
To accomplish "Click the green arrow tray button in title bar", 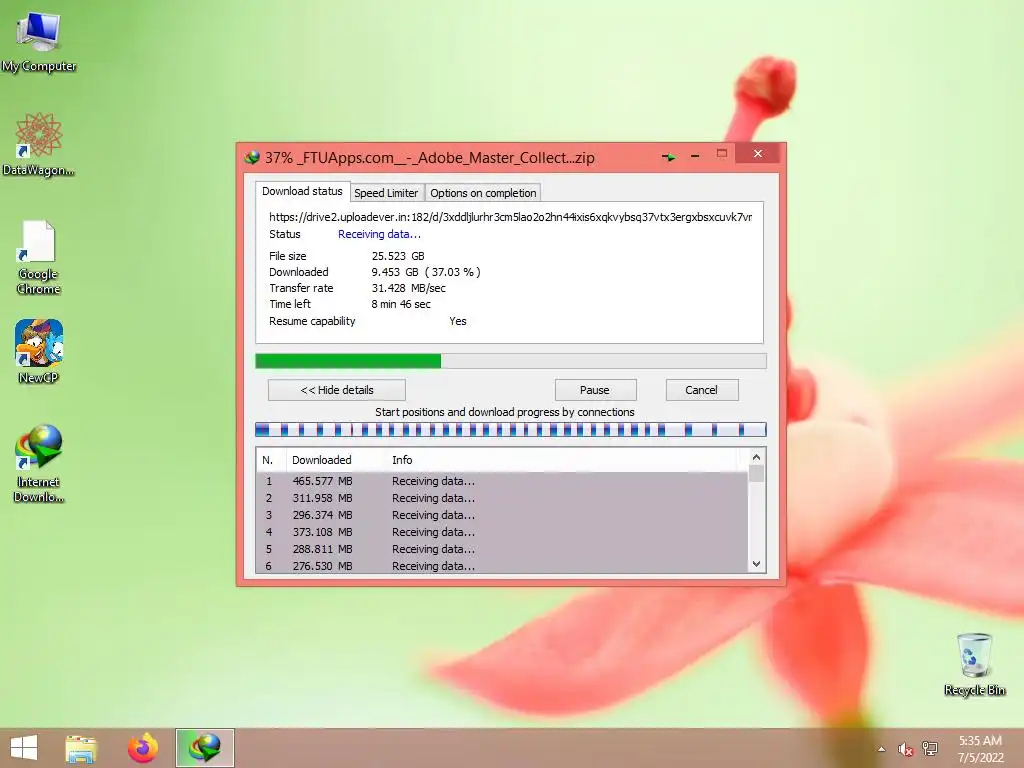I will (x=668, y=157).
